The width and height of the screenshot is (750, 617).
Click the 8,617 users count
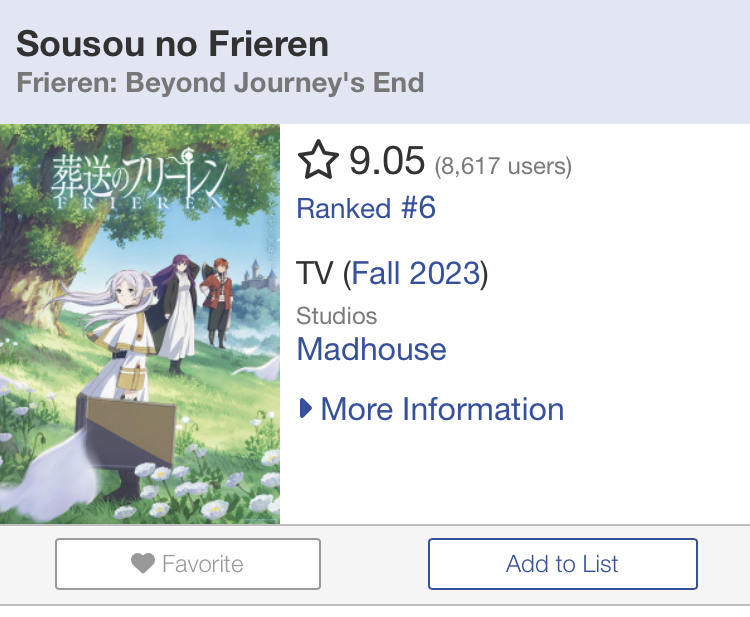pos(503,166)
